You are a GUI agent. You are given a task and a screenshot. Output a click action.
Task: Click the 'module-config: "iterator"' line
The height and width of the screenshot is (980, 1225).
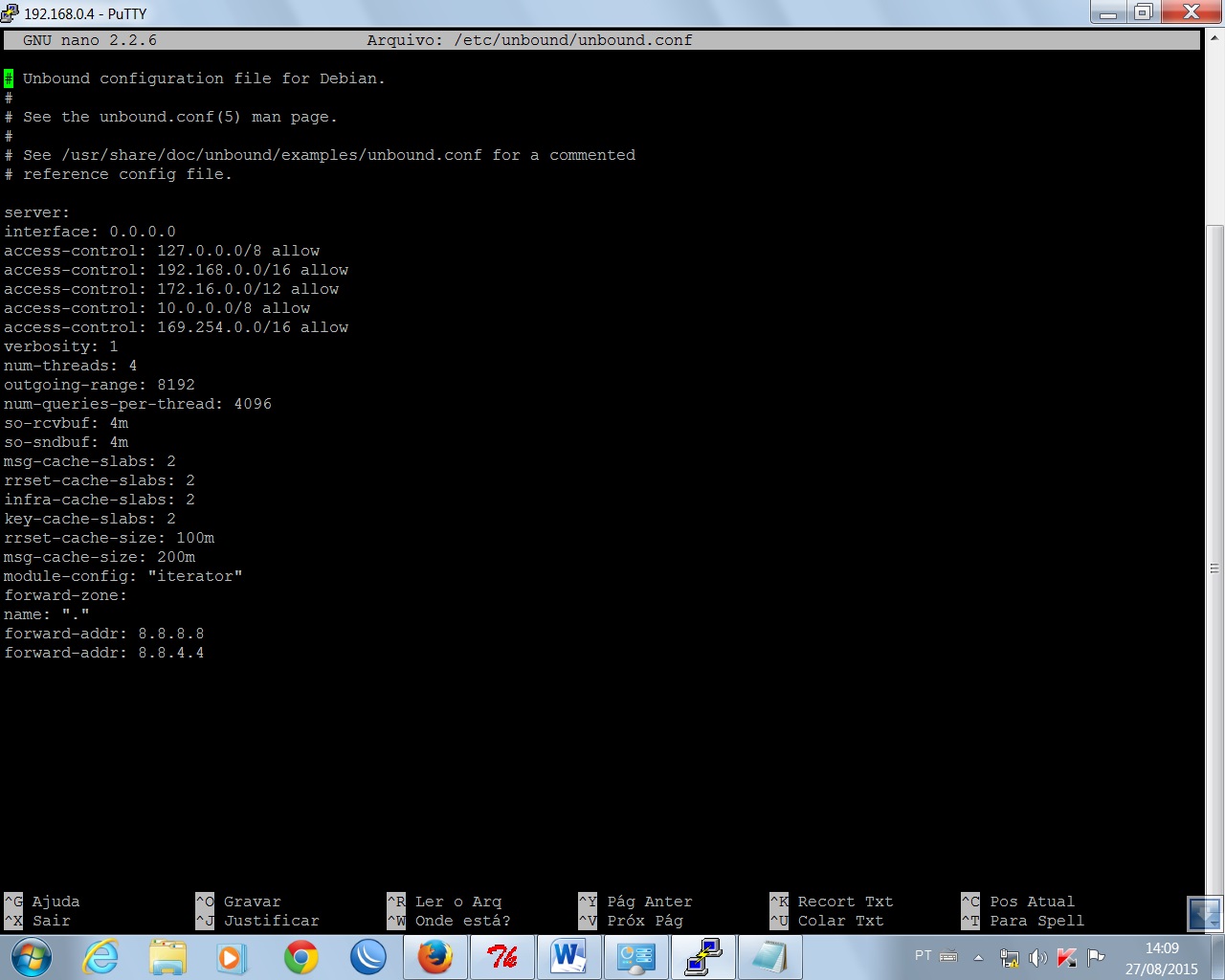[x=123, y=576]
